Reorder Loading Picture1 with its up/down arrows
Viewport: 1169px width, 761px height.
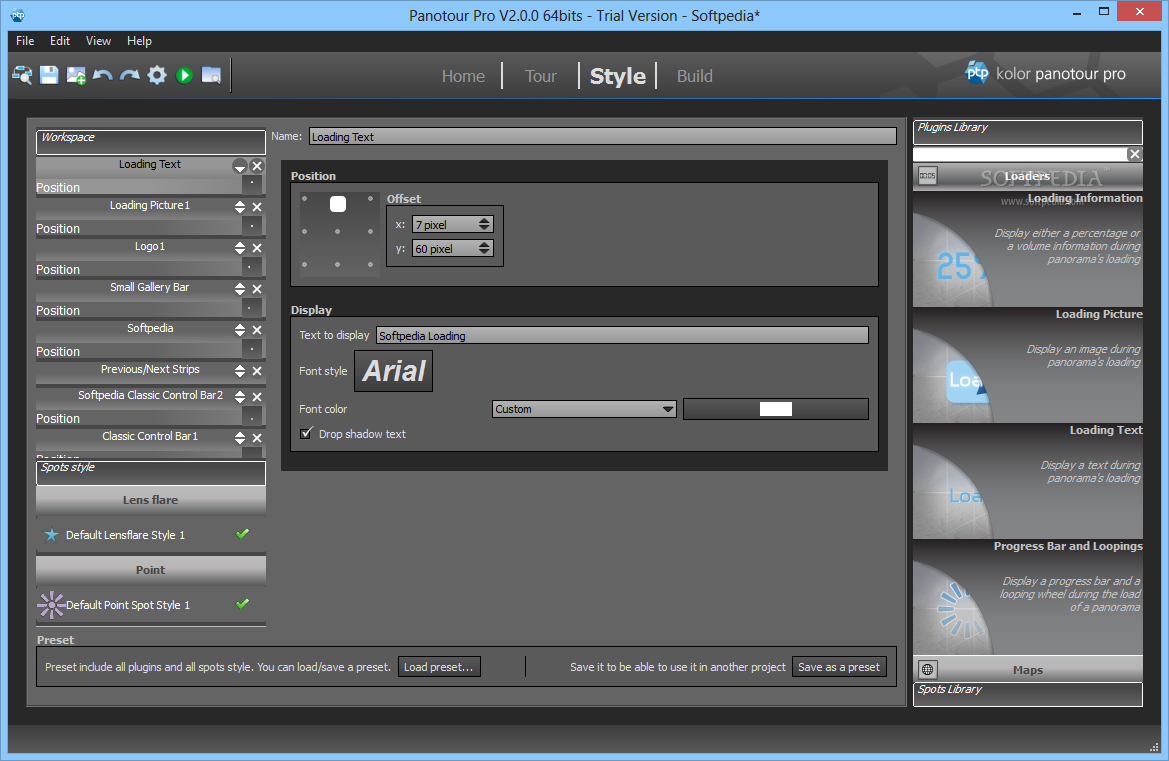click(239, 207)
